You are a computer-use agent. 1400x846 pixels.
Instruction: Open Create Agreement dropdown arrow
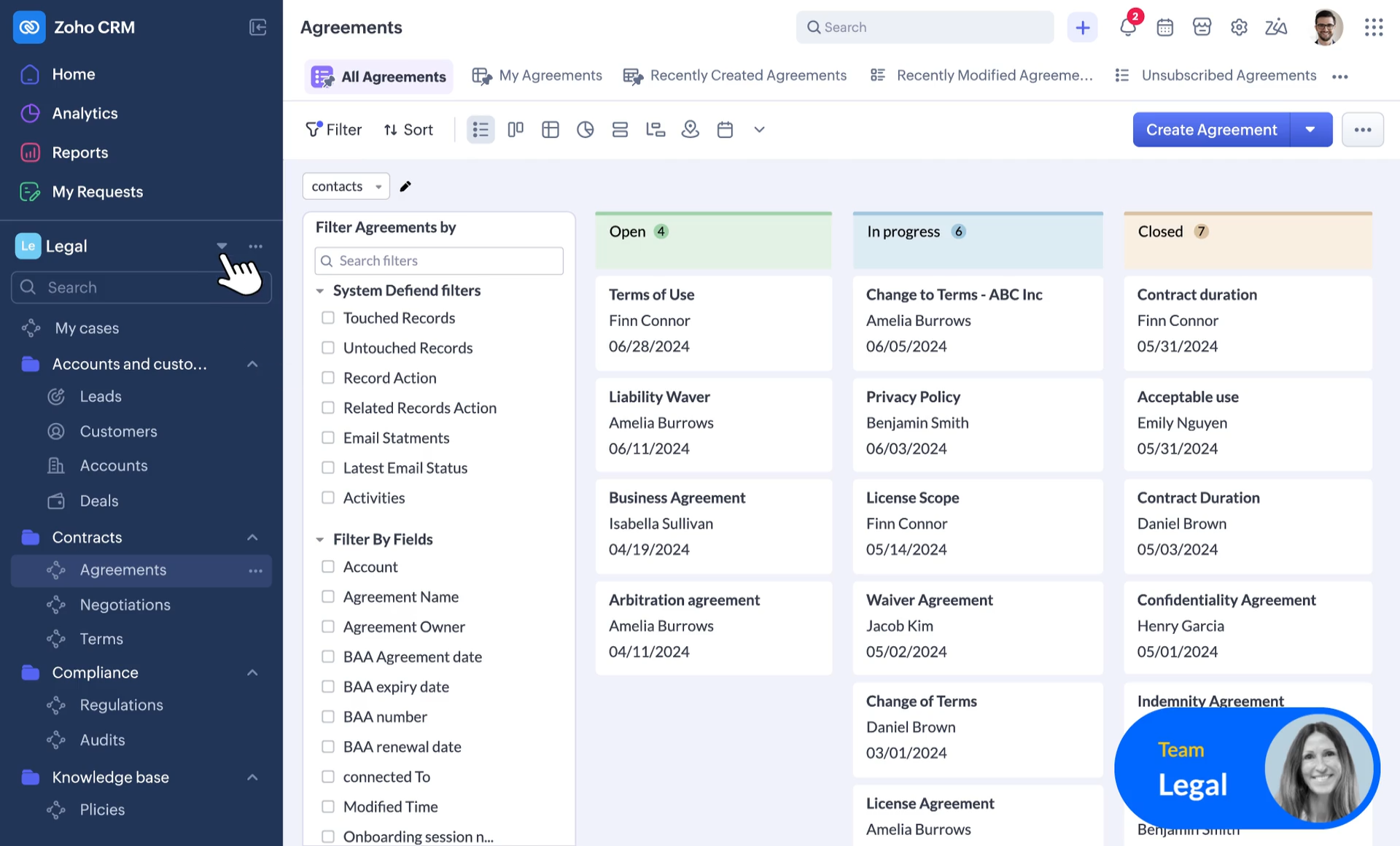point(1310,130)
